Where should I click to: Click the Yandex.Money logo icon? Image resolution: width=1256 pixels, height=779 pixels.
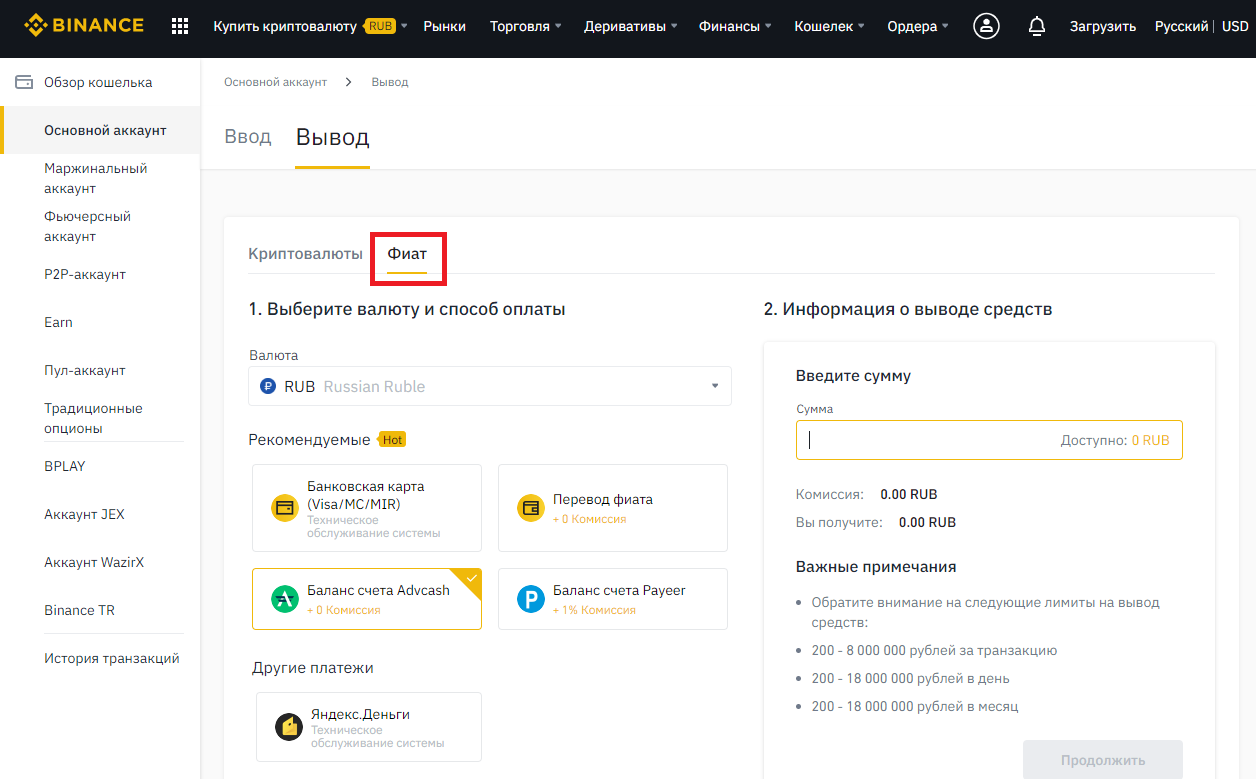point(289,727)
